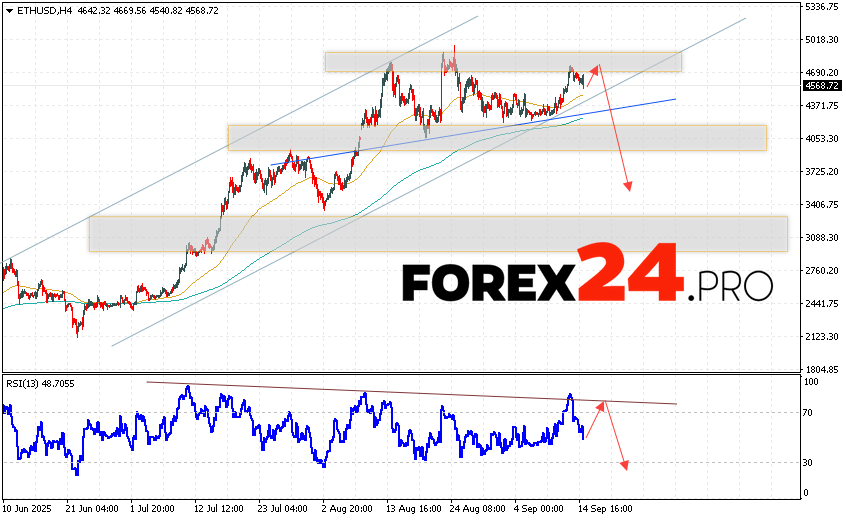The width and height of the screenshot is (846, 520).
Task: Click the RSI 100 level label
Action: pos(809,382)
